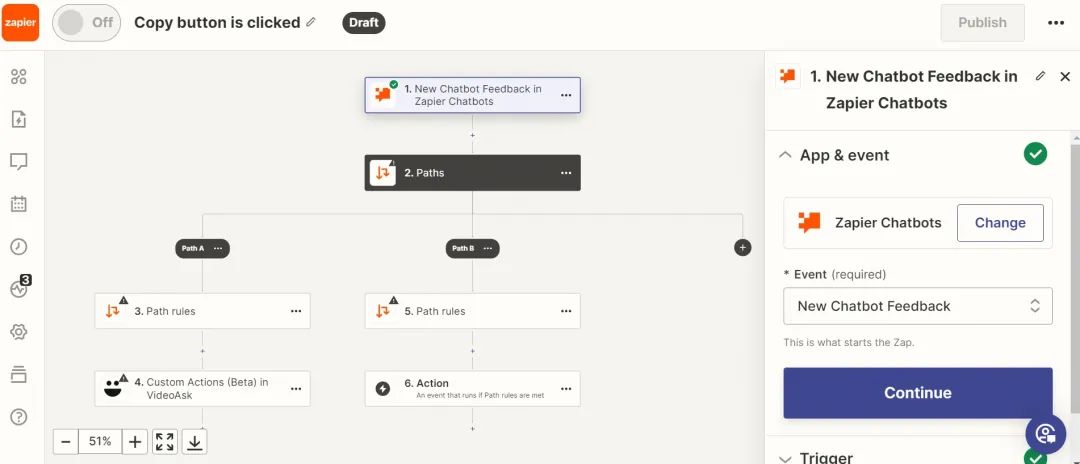Click the Change app button
The image size is (1080, 464).
click(x=1000, y=222)
